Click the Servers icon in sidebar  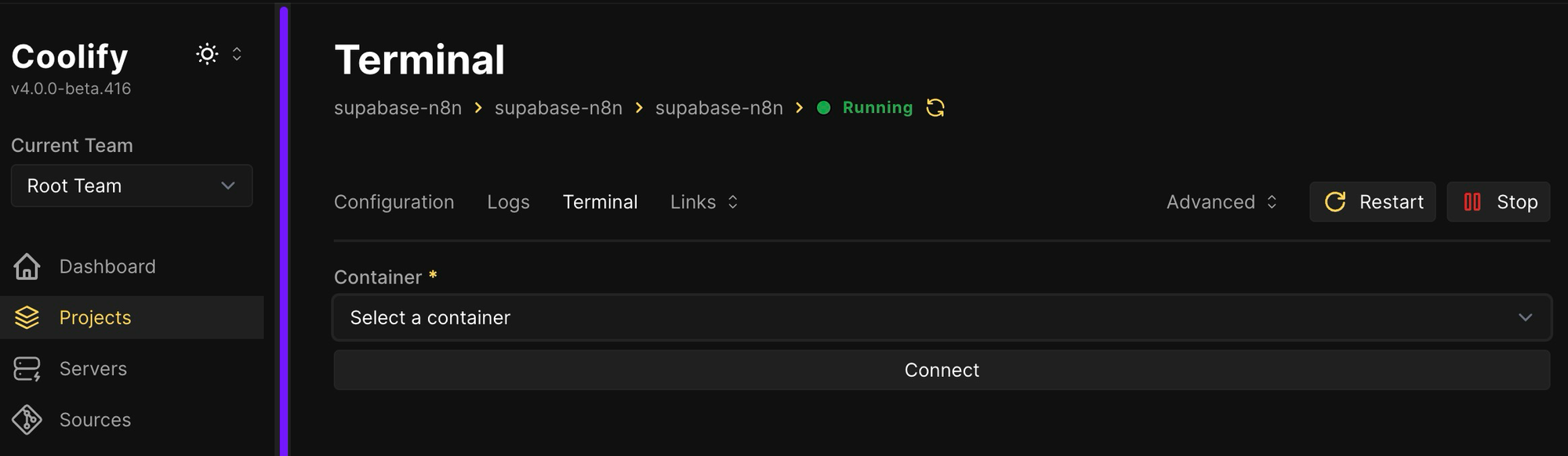[x=27, y=369]
